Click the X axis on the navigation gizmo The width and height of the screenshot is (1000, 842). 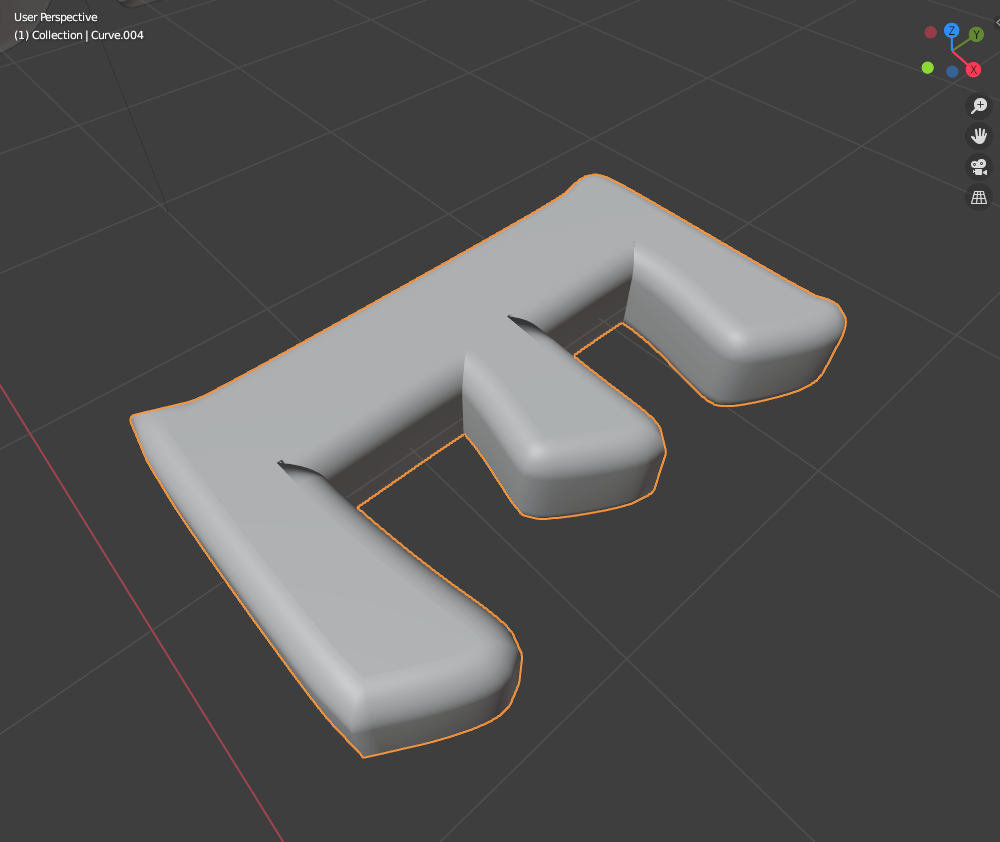coord(972,69)
